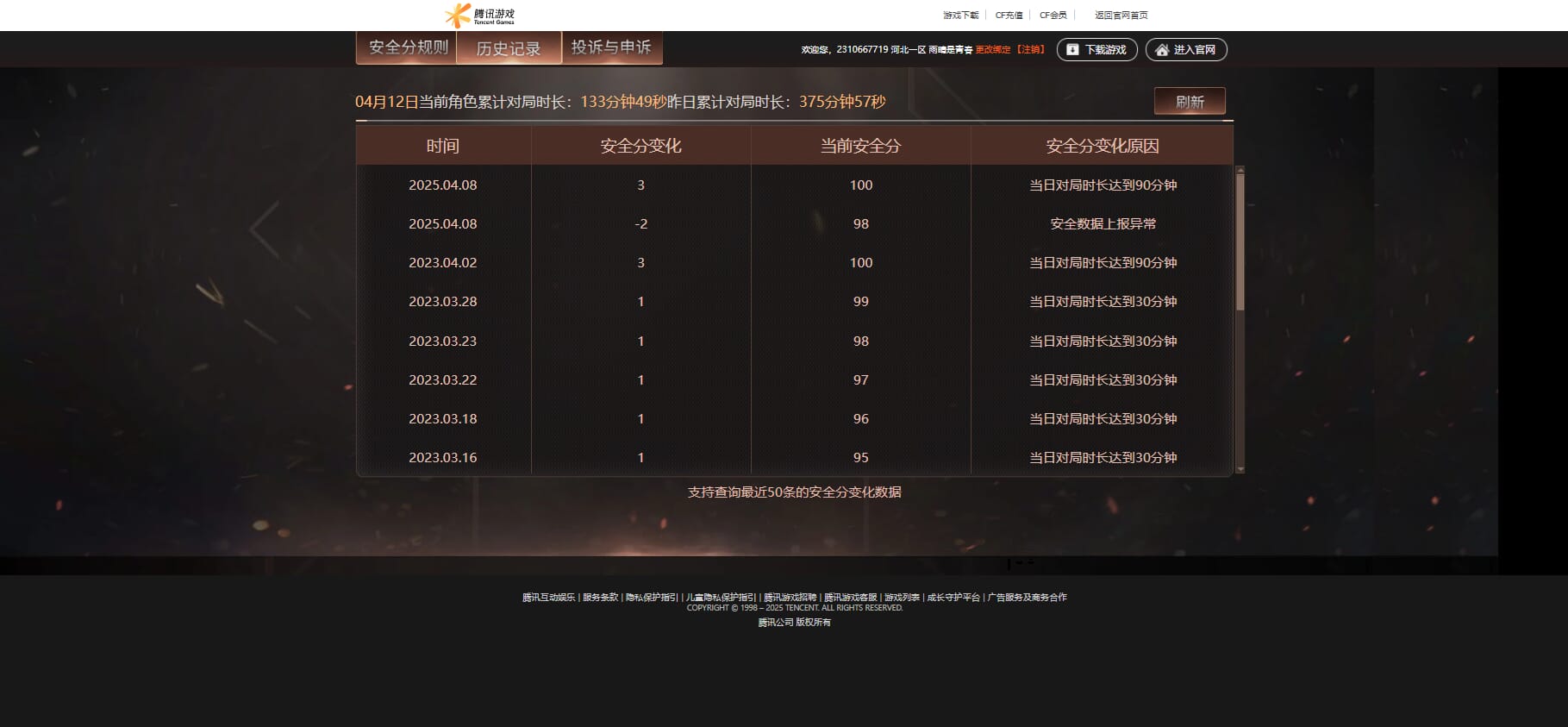The height and width of the screenshot is (727, 1568).
Task: Click 2025.04.08 date in the score 98 row
Action: pyautogui.click(x=443, y=224)
